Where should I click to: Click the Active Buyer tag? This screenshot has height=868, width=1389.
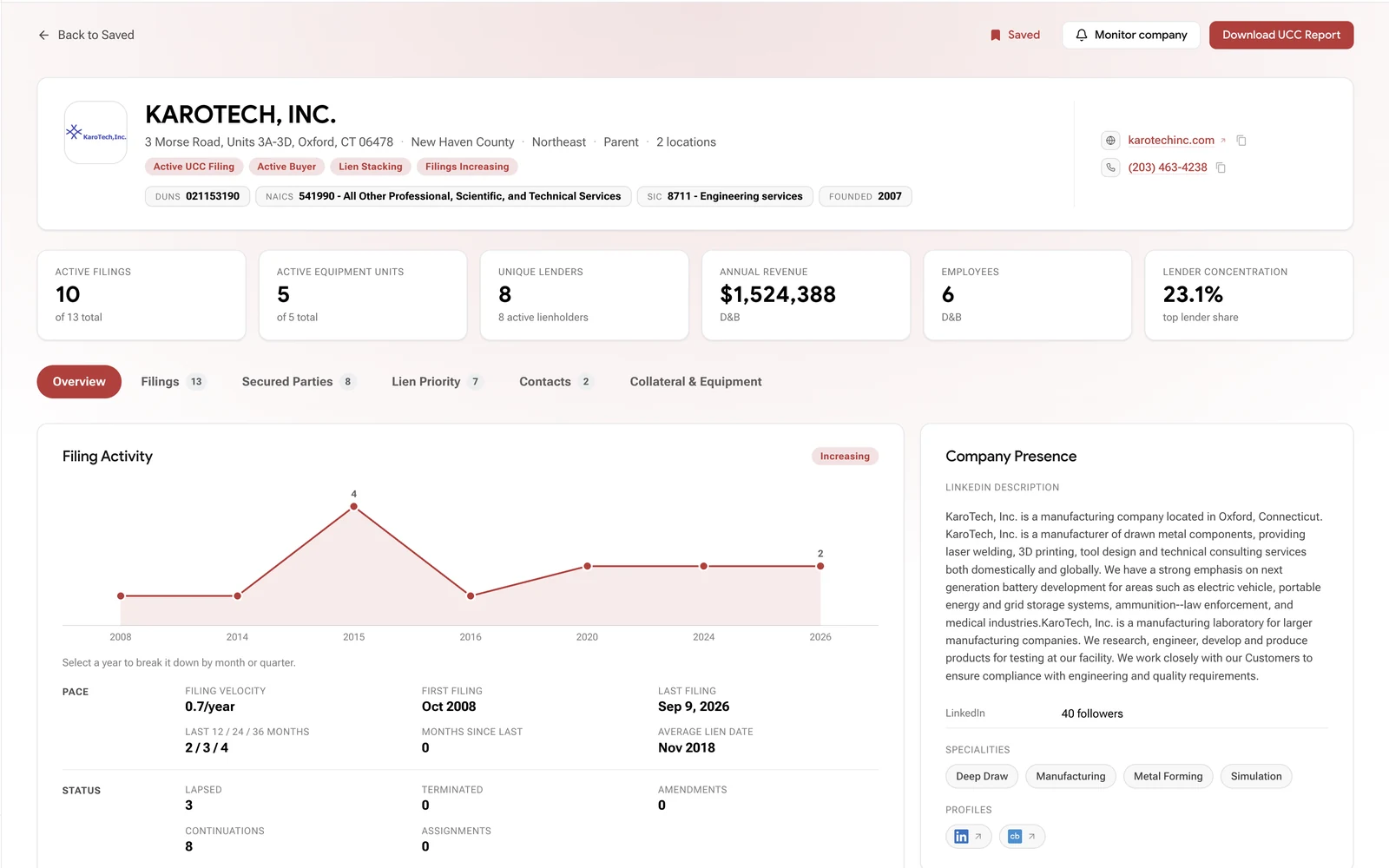click(x=286, y=167)
